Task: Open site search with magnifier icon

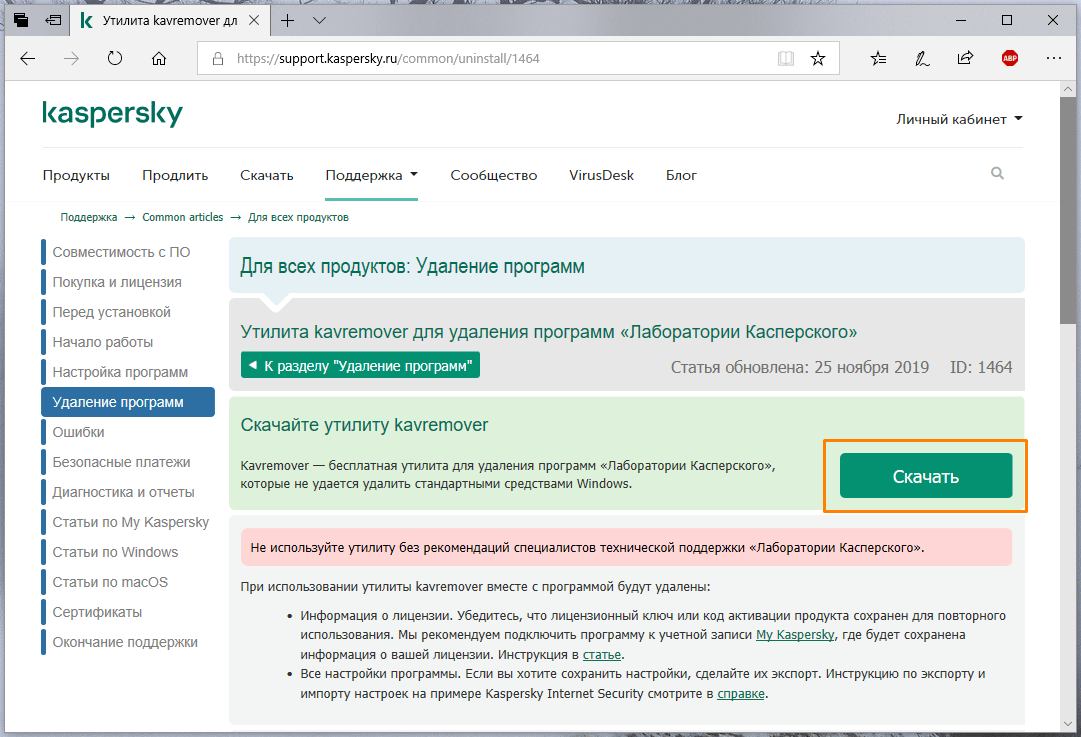Action: point(997,173)
